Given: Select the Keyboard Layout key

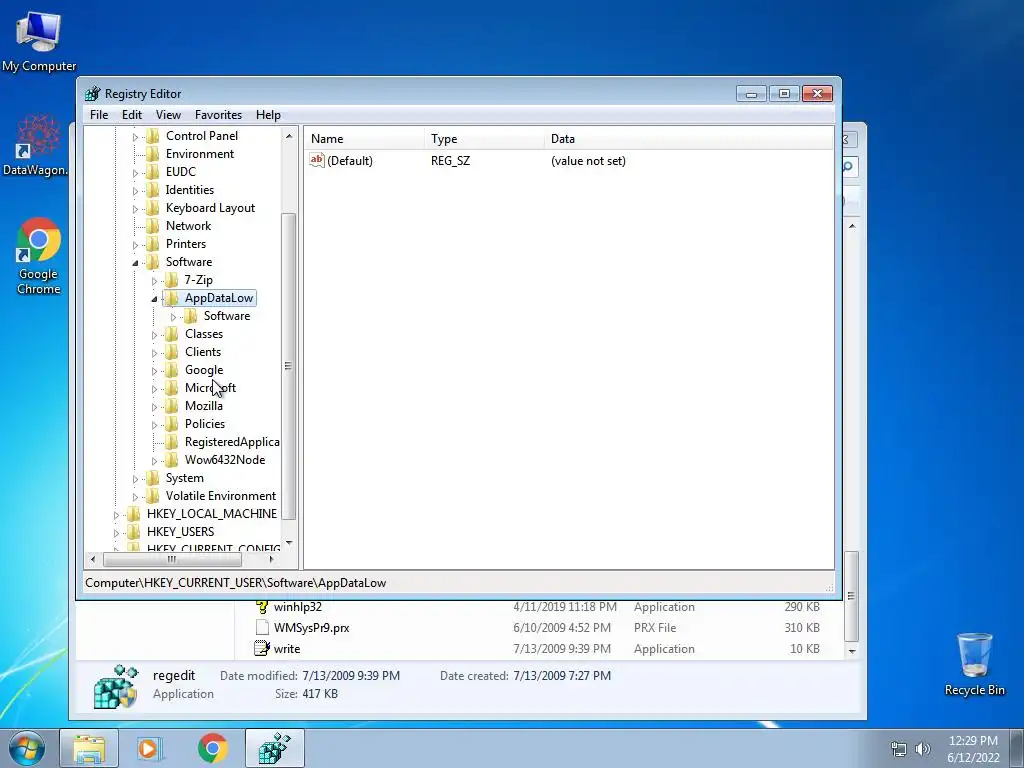Looking at the screenshot, I should (210, 208).
